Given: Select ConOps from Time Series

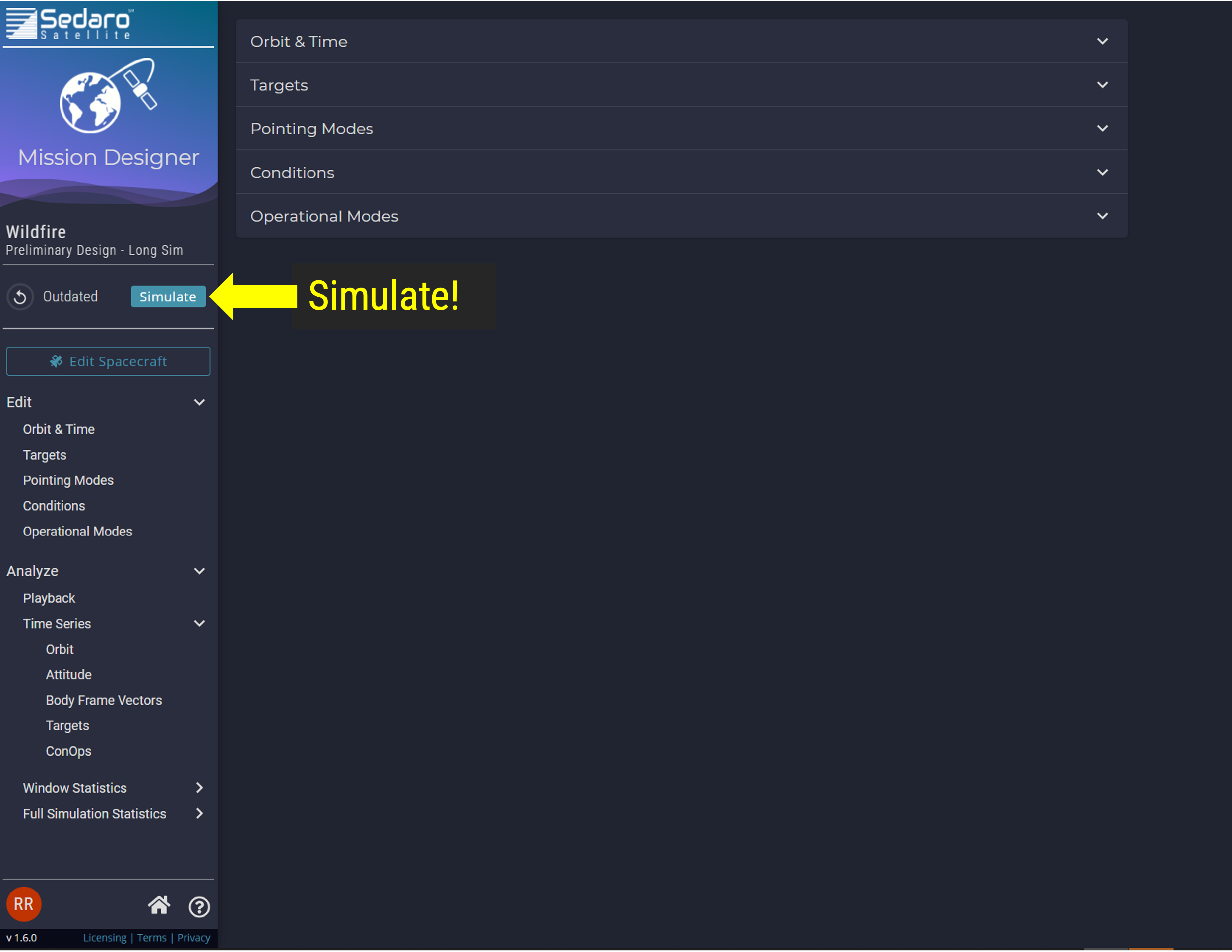Looking at the screenshot, I should [68, 751].
